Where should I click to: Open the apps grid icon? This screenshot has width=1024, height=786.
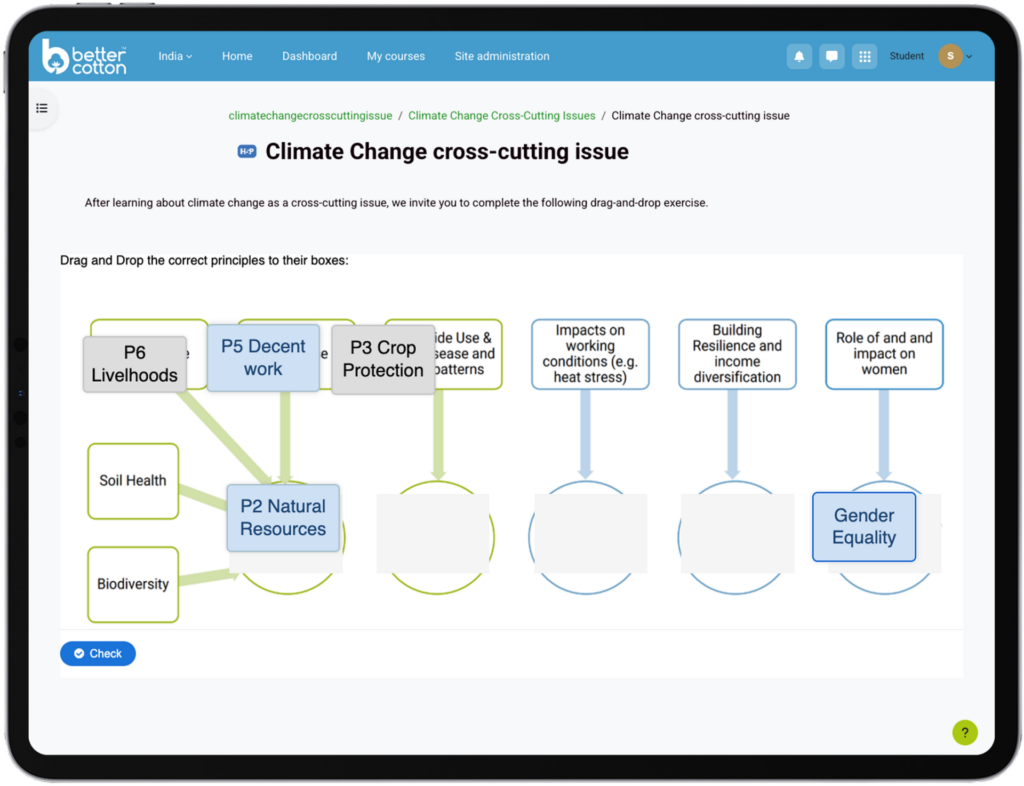point(864,57)
